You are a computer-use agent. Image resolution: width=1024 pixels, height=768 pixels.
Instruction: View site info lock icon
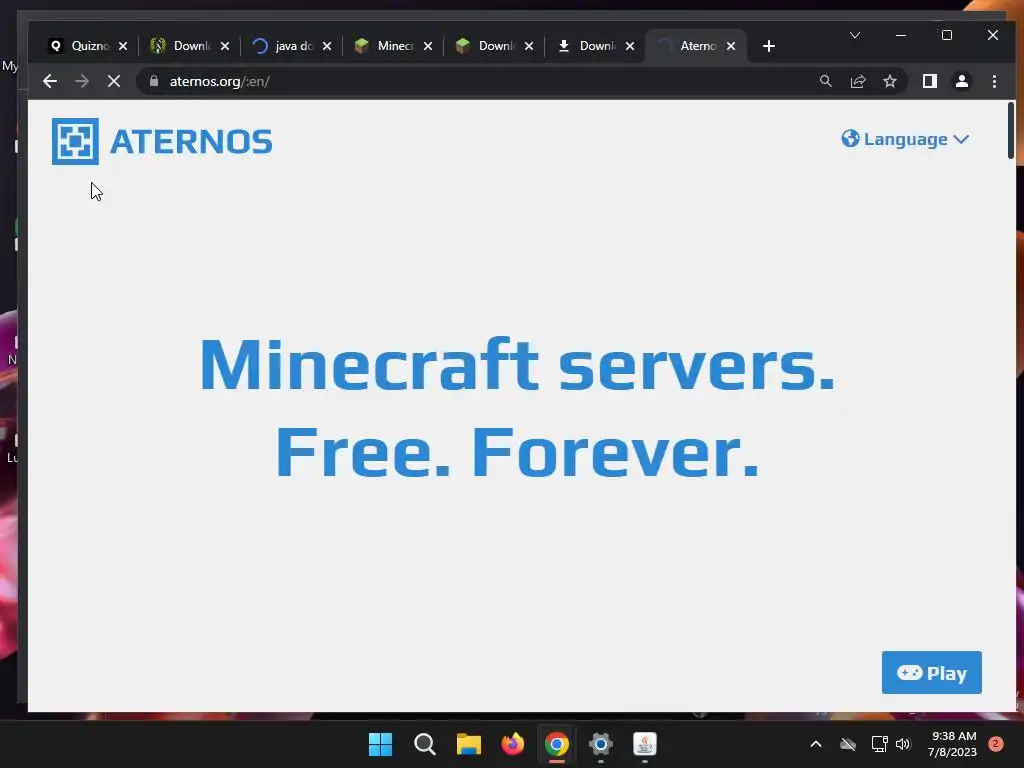point(153,81)
